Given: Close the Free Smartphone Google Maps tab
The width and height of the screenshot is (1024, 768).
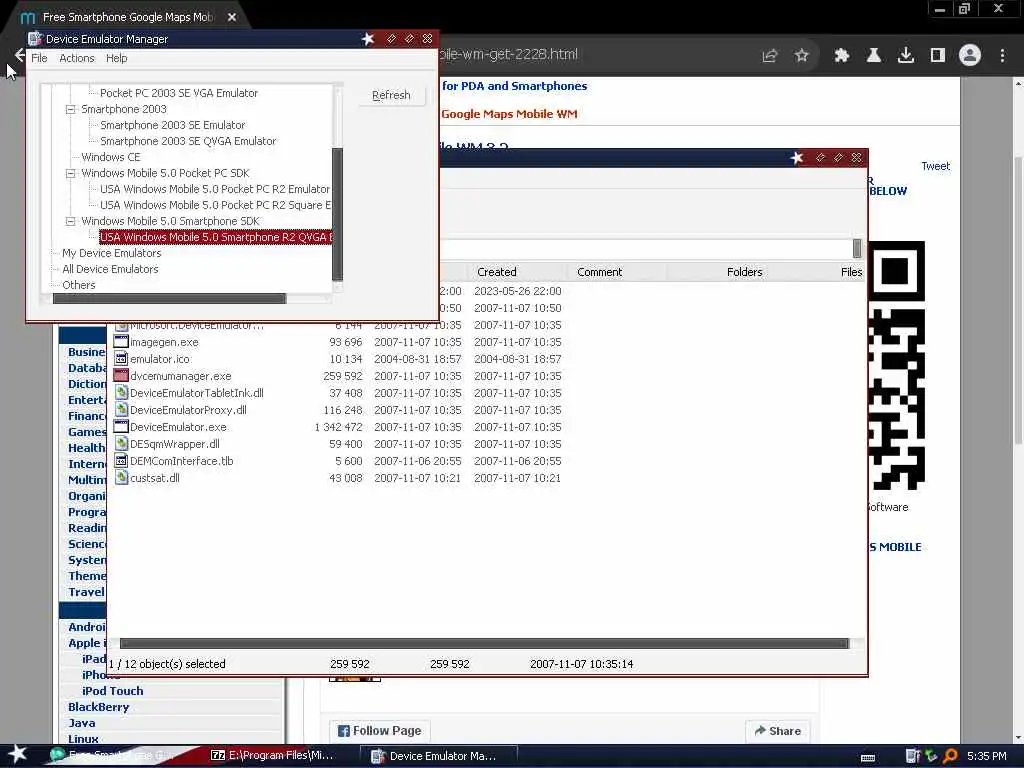Looking at the screenshot, I should (232, 17).
